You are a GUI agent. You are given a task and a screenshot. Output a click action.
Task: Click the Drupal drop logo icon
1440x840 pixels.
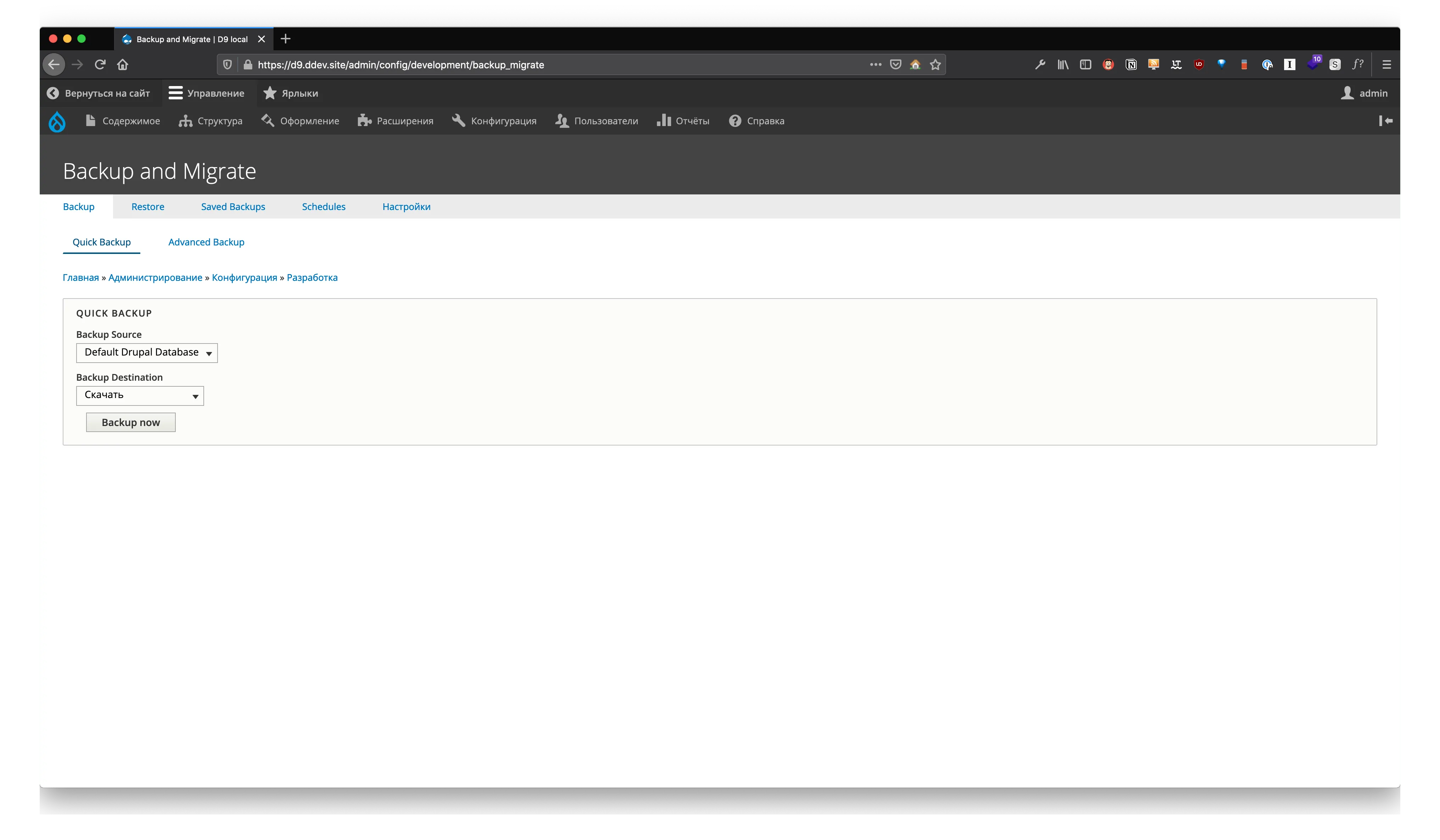pos(57,121)
